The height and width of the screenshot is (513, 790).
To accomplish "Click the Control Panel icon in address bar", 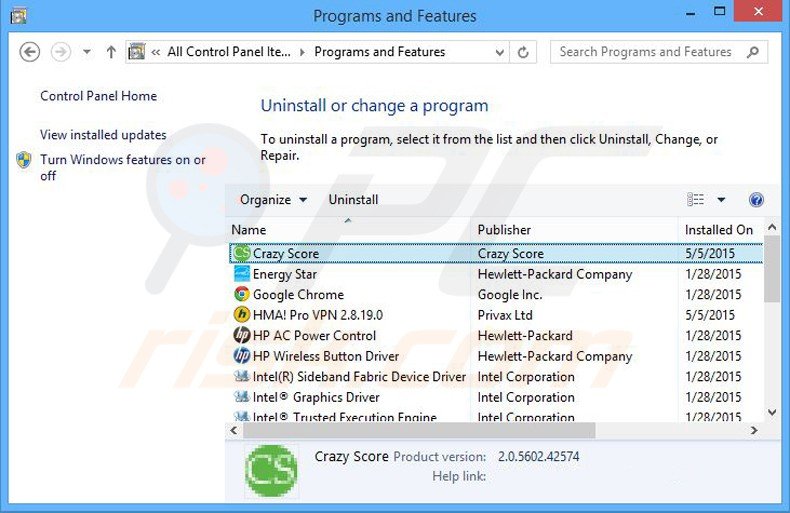I will coord(137,51).
